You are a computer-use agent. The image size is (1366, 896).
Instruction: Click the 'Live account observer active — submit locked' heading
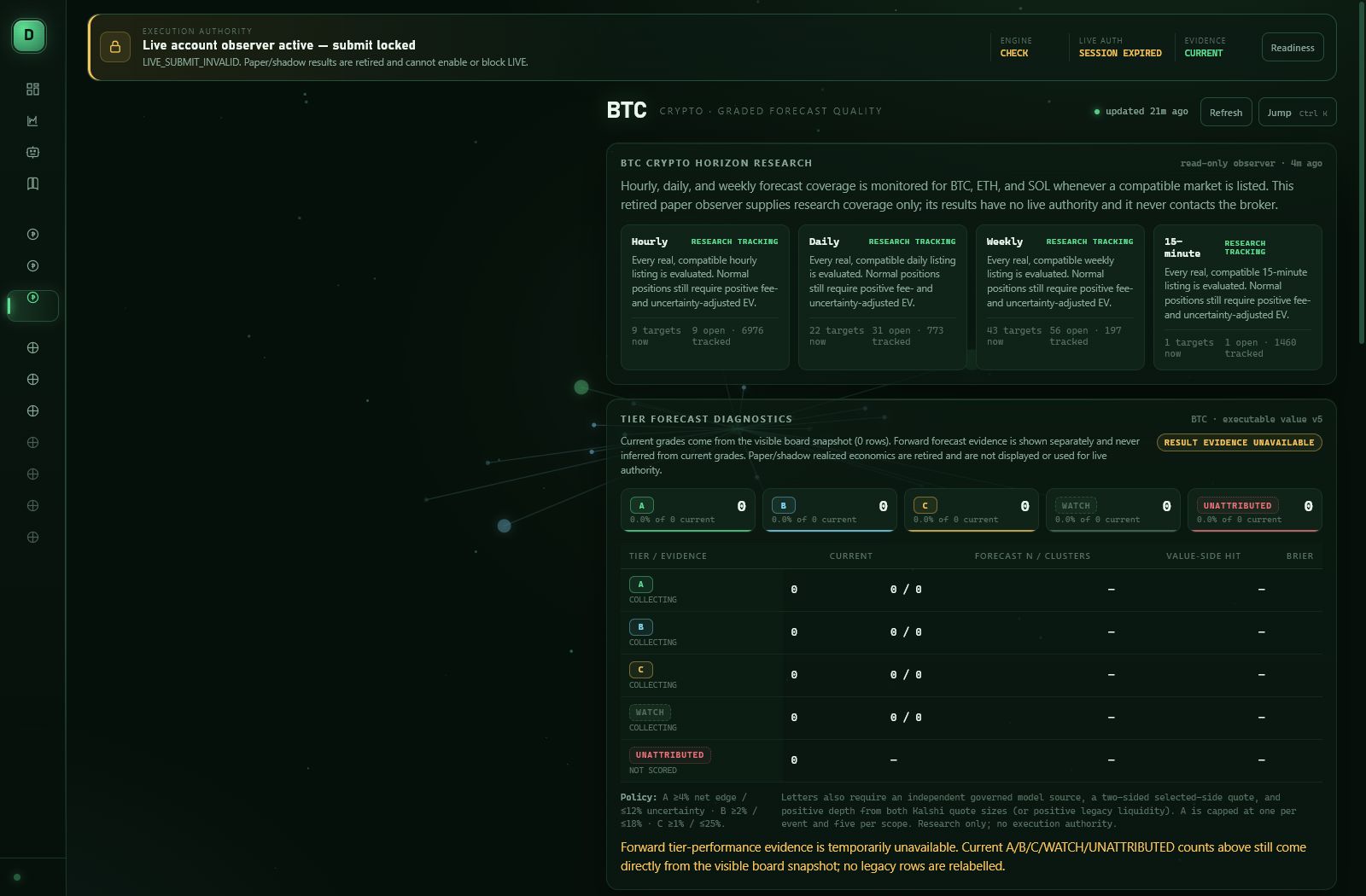279,45
